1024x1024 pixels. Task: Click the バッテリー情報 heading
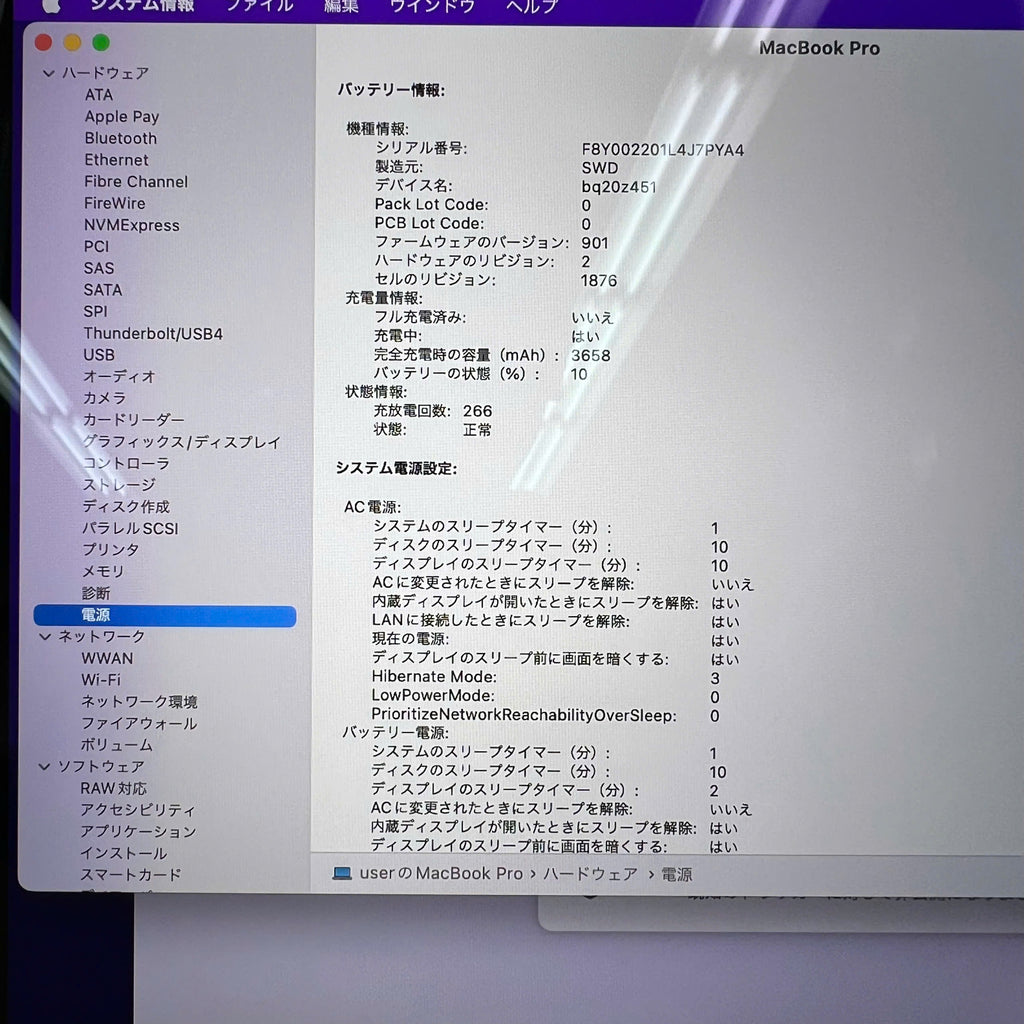point(391,90)
